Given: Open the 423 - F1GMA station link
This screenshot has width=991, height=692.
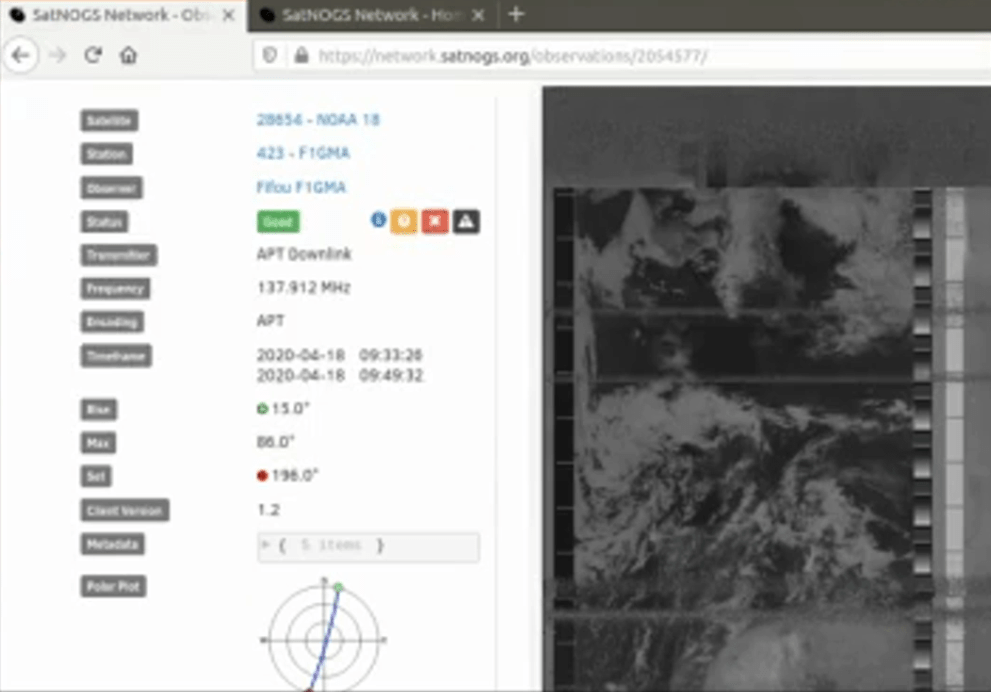Looking at the screenshot, I should [x=303, y=153].
